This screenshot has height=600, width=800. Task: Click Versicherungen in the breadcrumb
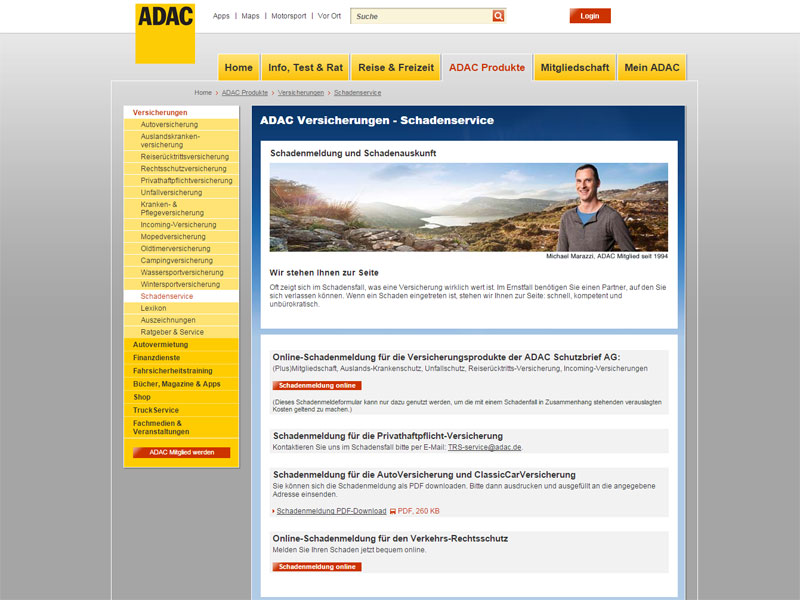(x=301, y=92)
